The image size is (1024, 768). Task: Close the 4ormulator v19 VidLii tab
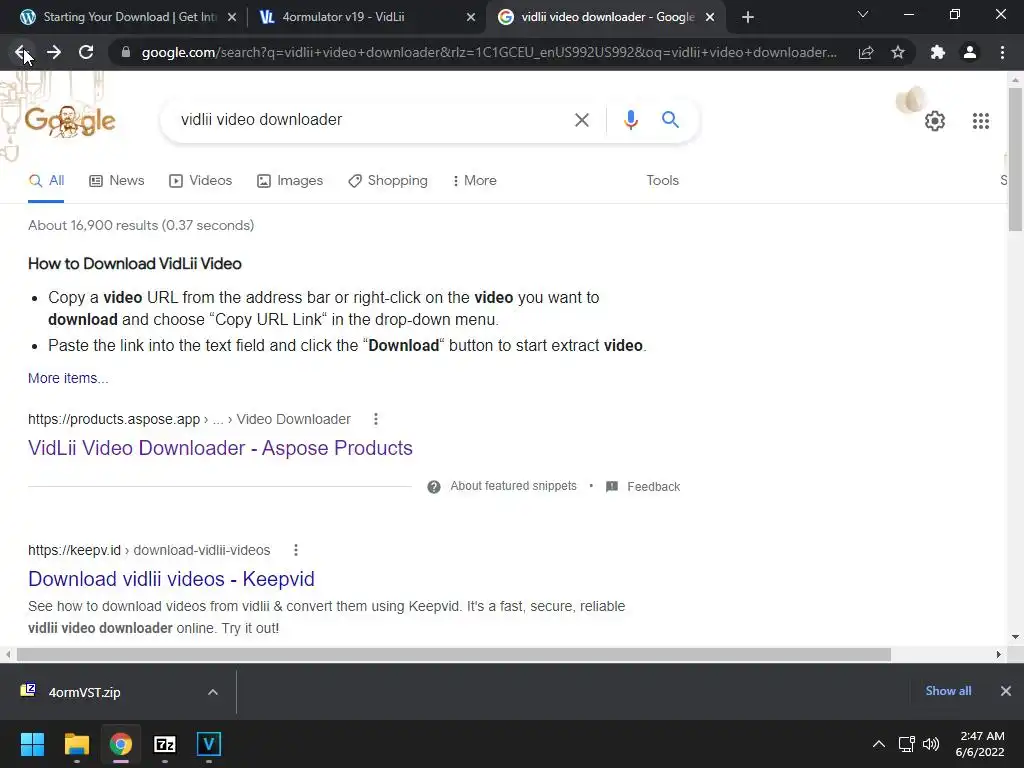pyautogui.click(x=471, y=18)
